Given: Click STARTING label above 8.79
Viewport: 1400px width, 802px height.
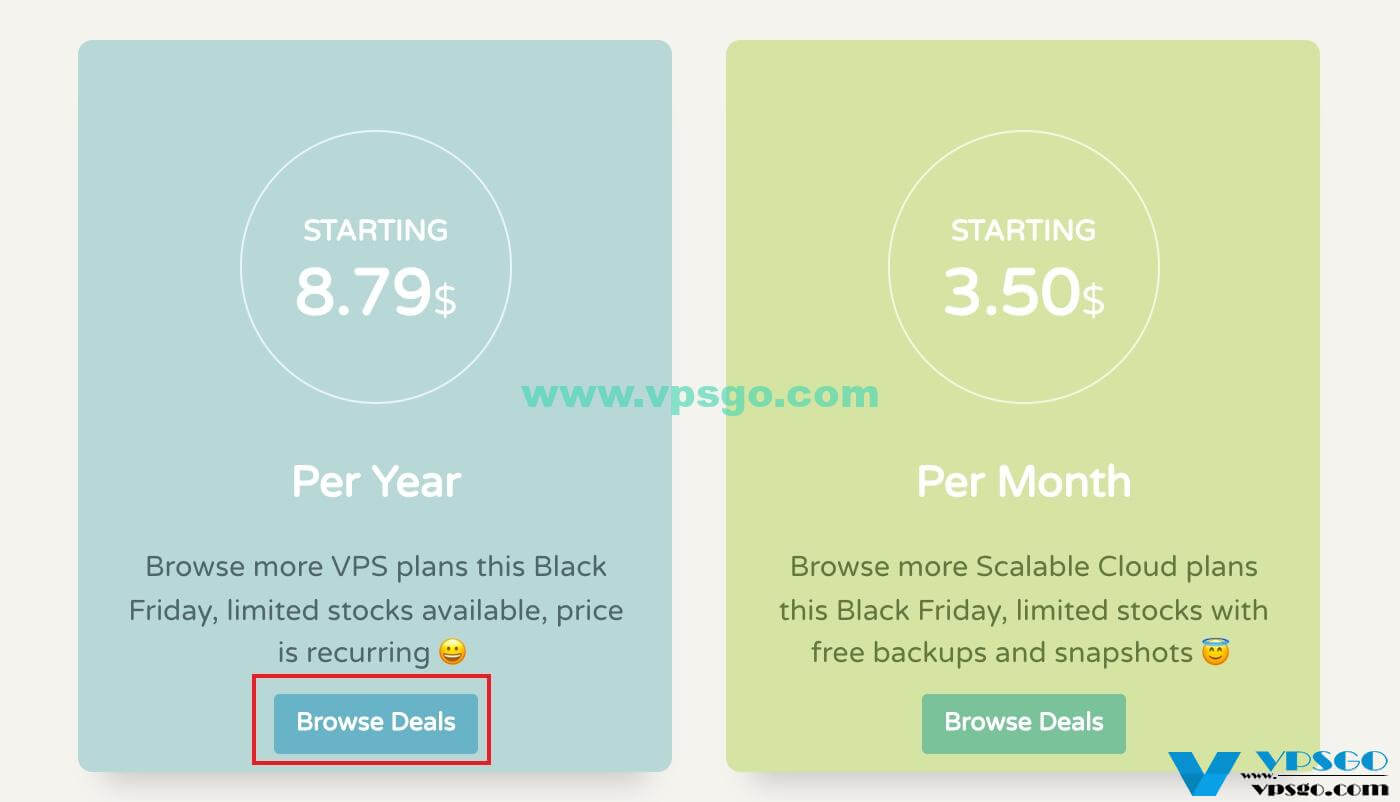Looking at the screenshot, I should point(376,231).
